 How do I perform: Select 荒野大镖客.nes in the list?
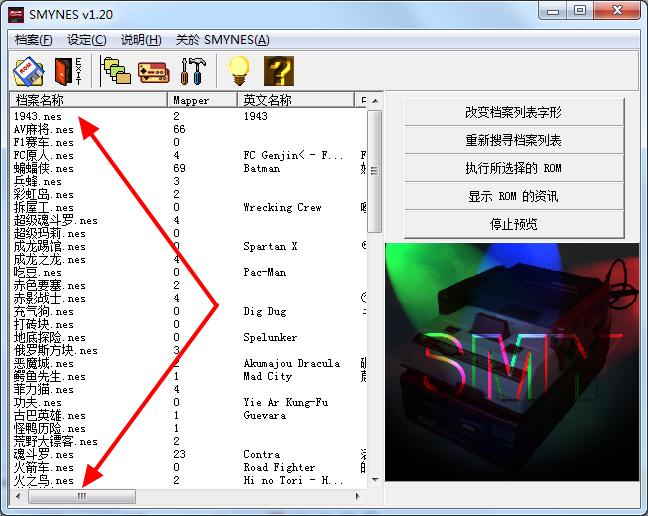[x=56, y=442]
